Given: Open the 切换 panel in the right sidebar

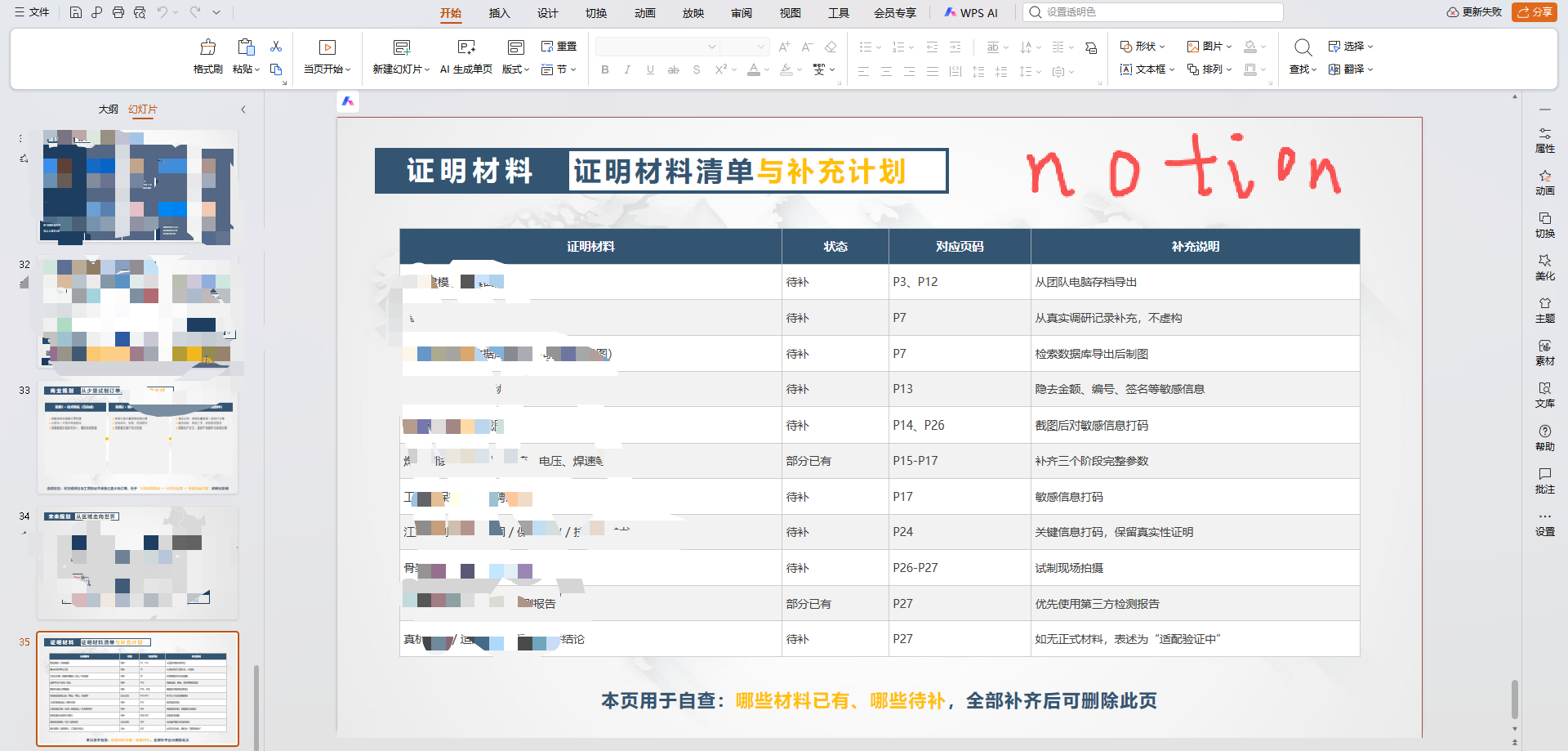Looking at the screenshot, I should (x=1545, y=225).
